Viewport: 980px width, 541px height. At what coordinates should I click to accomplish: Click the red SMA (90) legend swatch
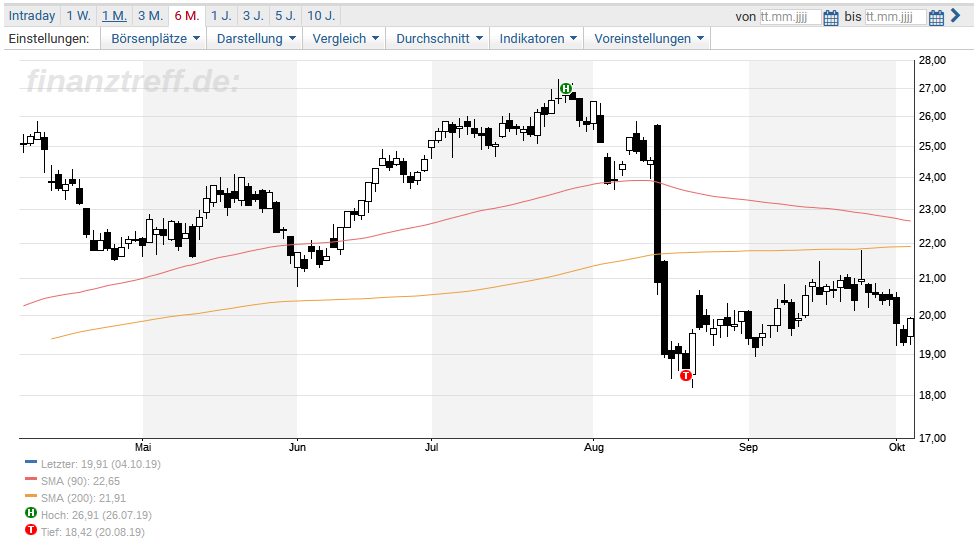31,479
